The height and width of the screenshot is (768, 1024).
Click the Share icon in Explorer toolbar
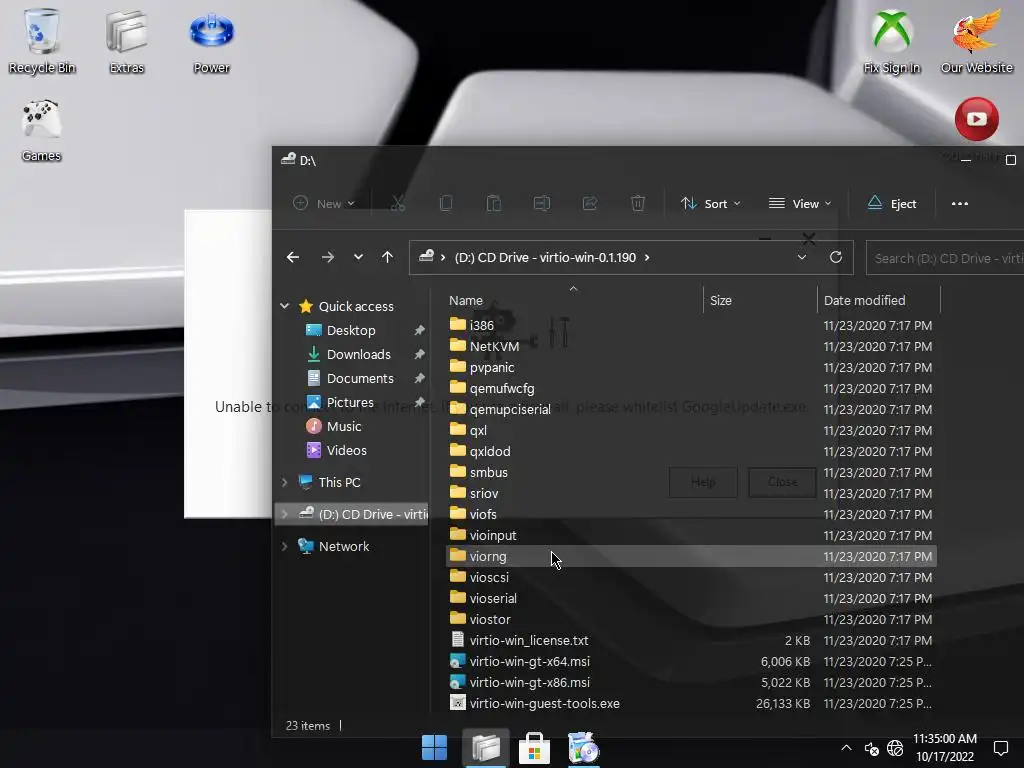click(x=590, y=204)
